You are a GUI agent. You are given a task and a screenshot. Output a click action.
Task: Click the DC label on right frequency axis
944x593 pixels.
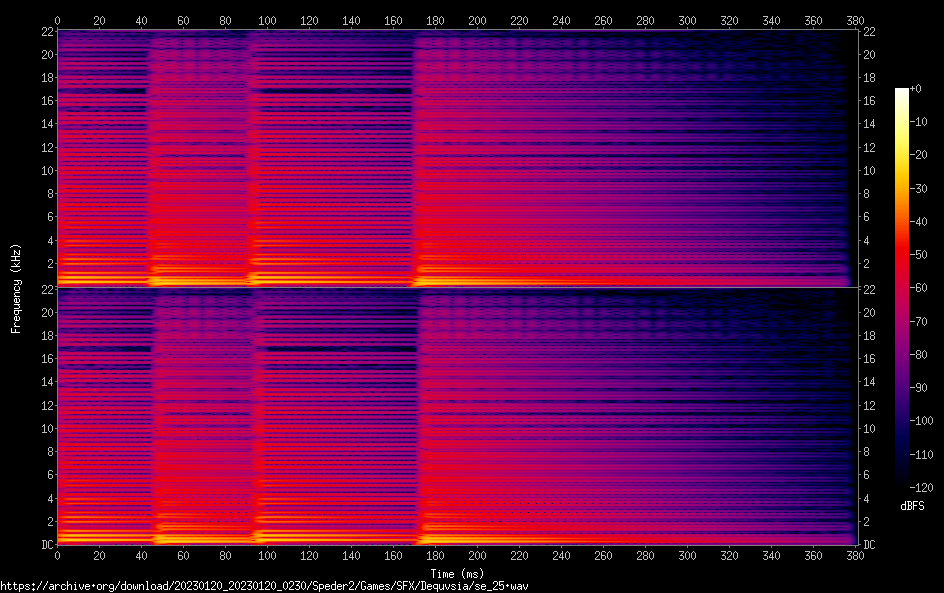click(870, 545)
